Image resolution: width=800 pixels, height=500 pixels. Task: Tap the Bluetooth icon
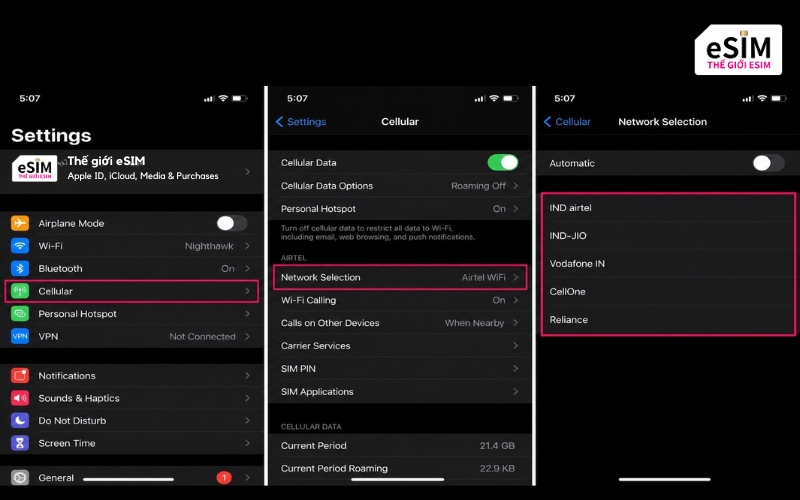[20, 268]
